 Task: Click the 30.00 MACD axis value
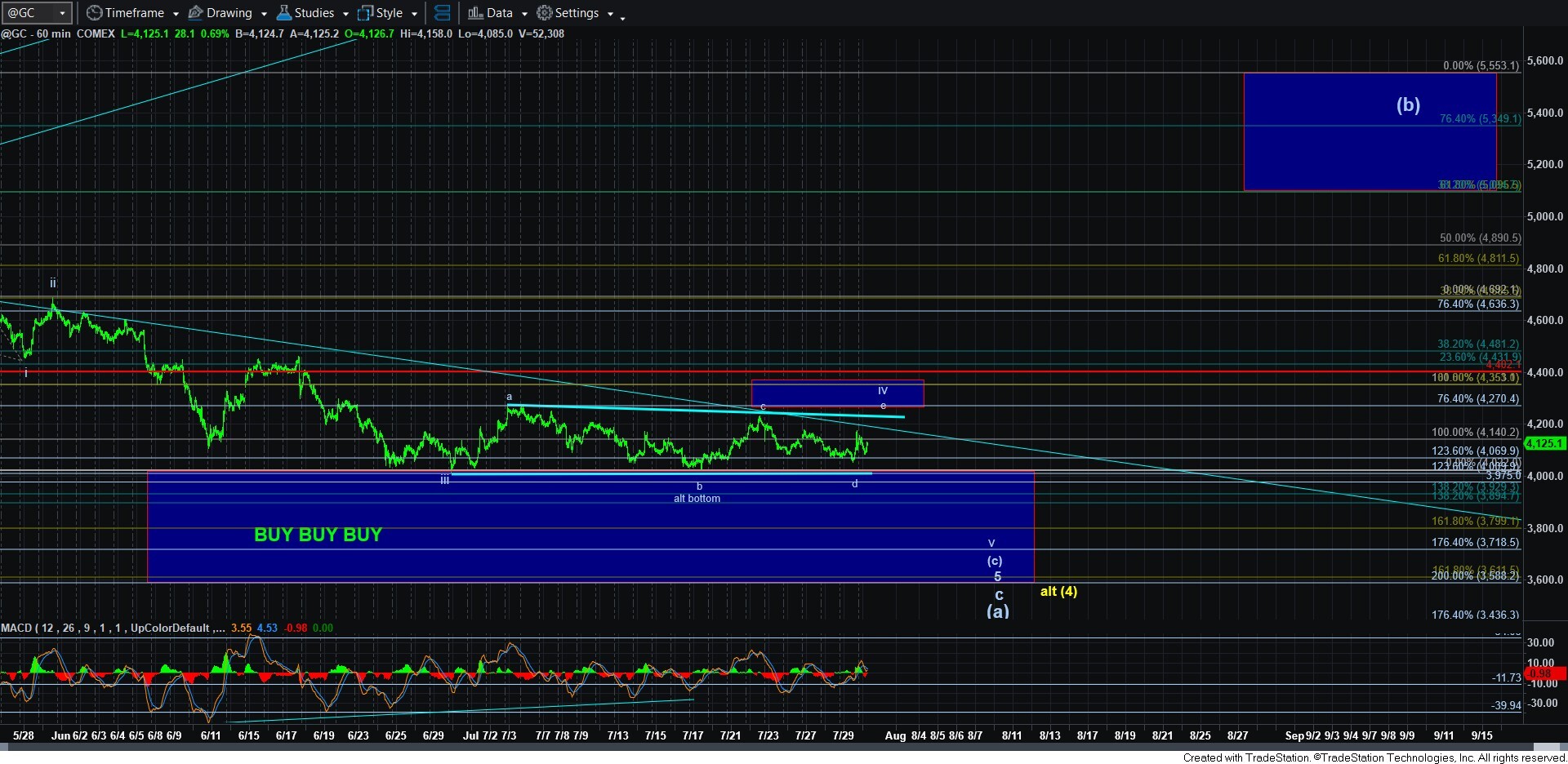coord(1540,642)
